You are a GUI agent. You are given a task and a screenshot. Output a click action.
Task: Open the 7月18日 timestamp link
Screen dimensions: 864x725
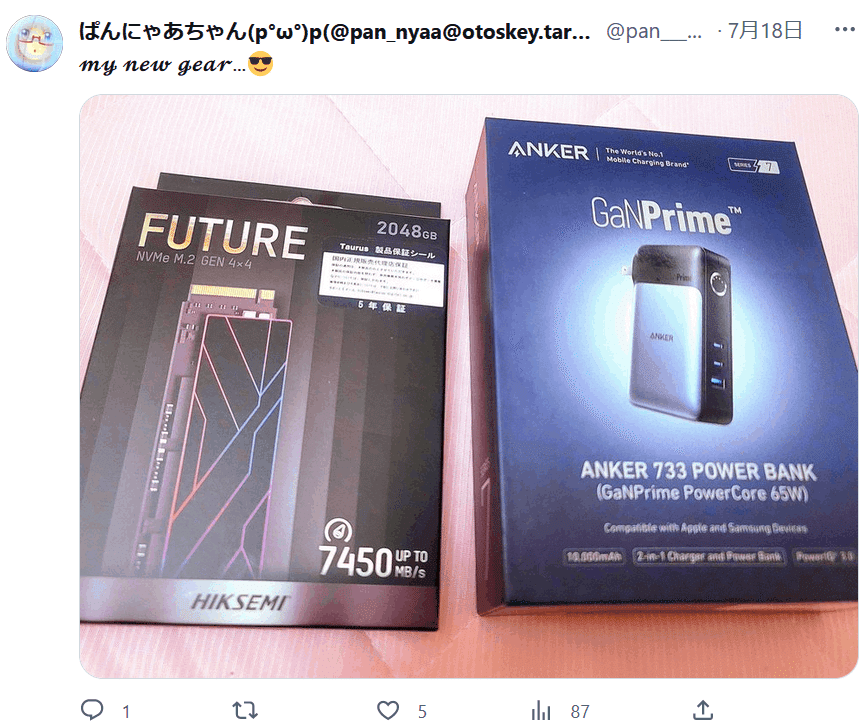point(765,30)
